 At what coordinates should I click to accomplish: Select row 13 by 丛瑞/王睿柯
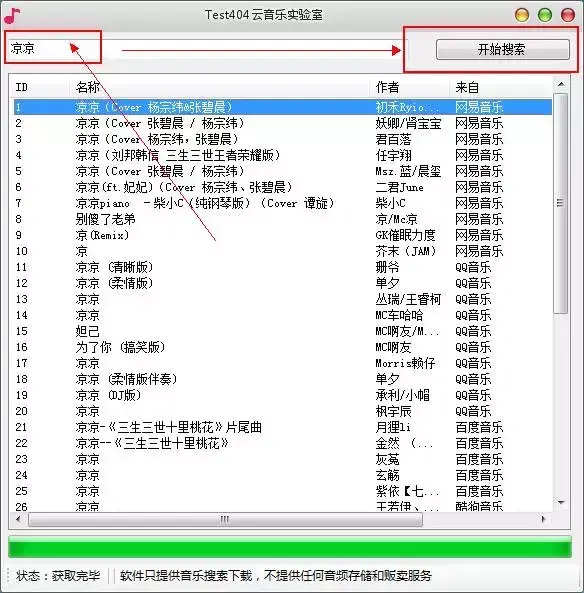pos(283,299)
